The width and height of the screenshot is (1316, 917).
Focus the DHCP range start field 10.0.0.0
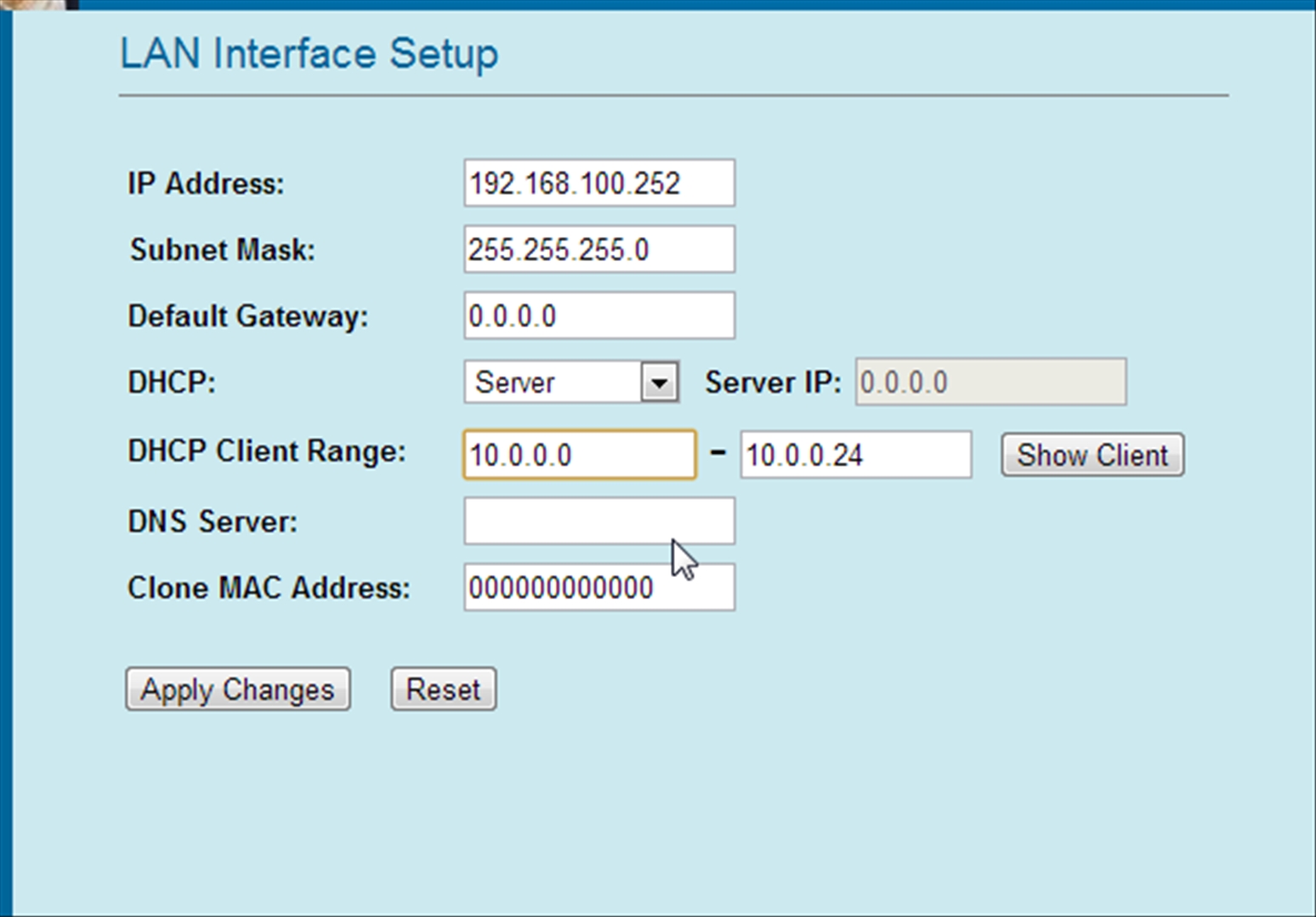579,455
